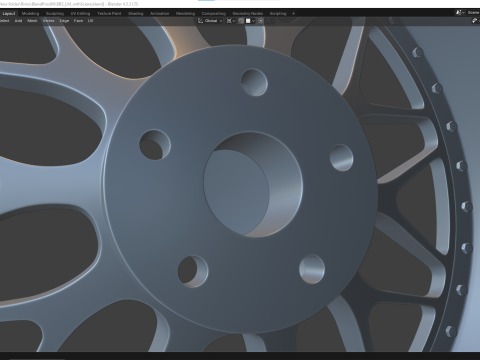Viewport: 480px width, 360px height.
Task: Open the Mesh menu
Action: 32,21
